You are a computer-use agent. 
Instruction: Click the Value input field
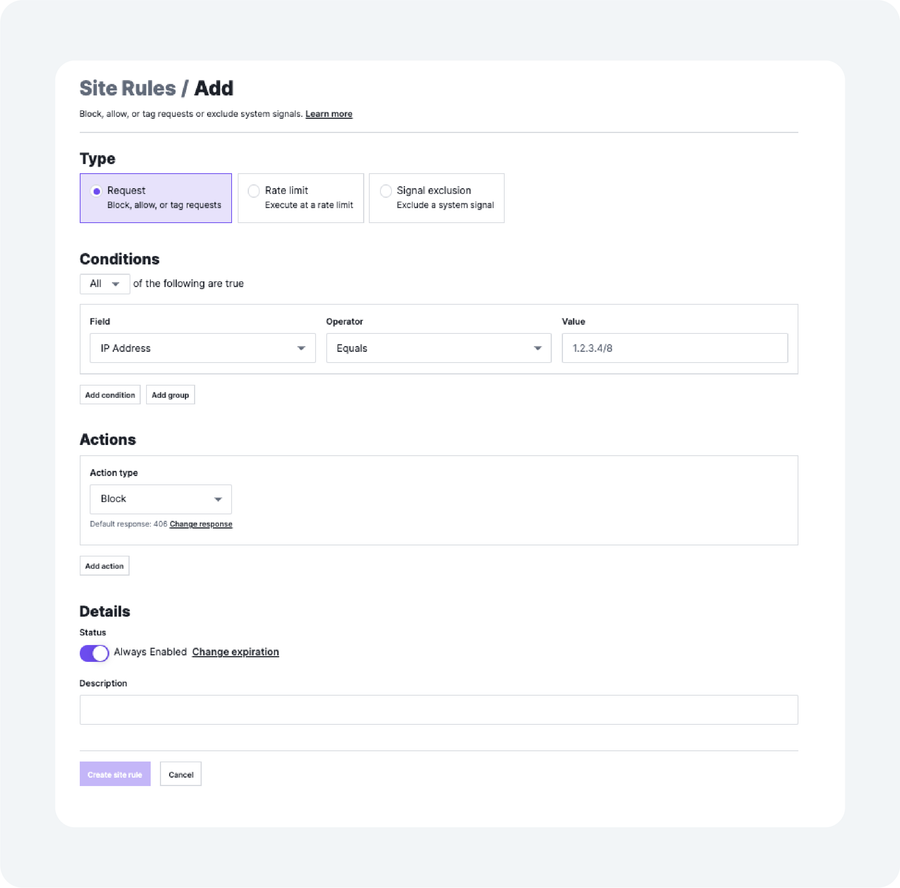[674, 348]
